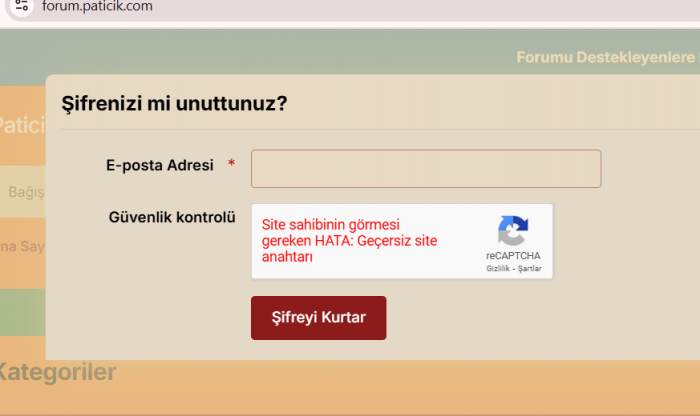This screenshot has width=700, height=416.
Task: Click the Patici forum title at left
Action: (21, 126)
